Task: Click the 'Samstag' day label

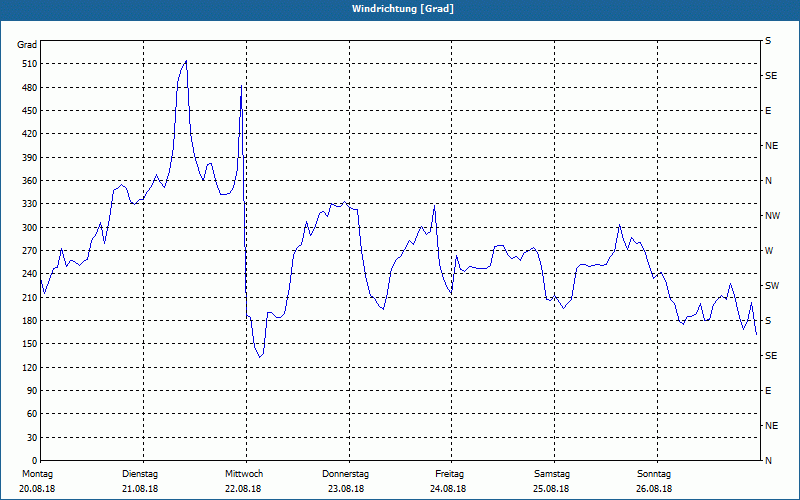Action: [552, 474]
